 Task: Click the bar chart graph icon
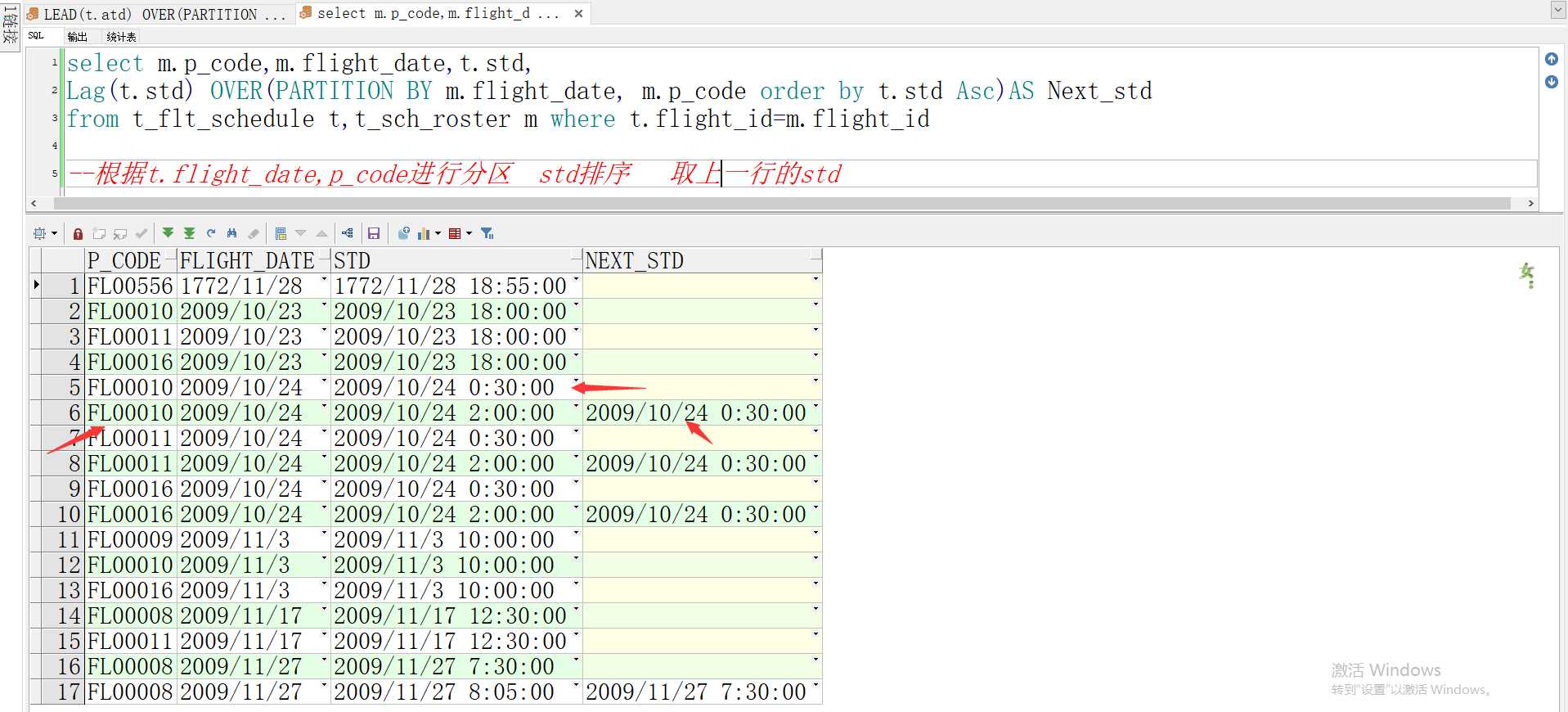[424, 233]
